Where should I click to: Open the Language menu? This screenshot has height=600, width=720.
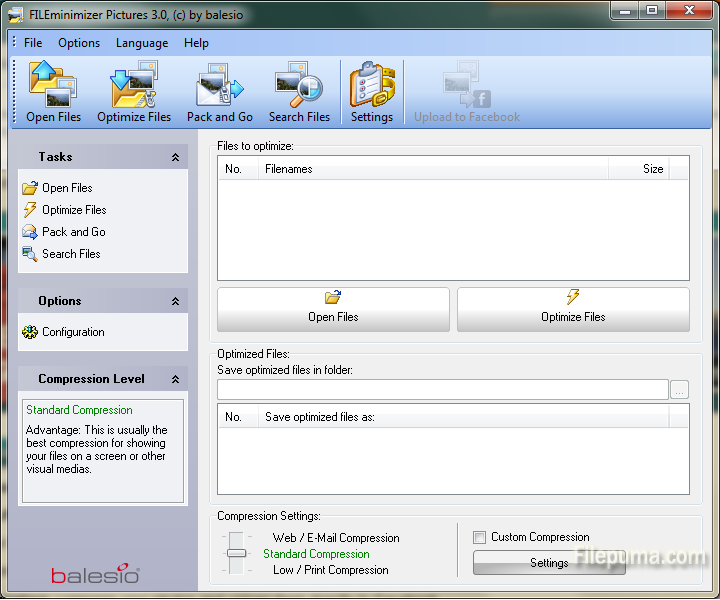pyautogui.click(x=142, y=43)
